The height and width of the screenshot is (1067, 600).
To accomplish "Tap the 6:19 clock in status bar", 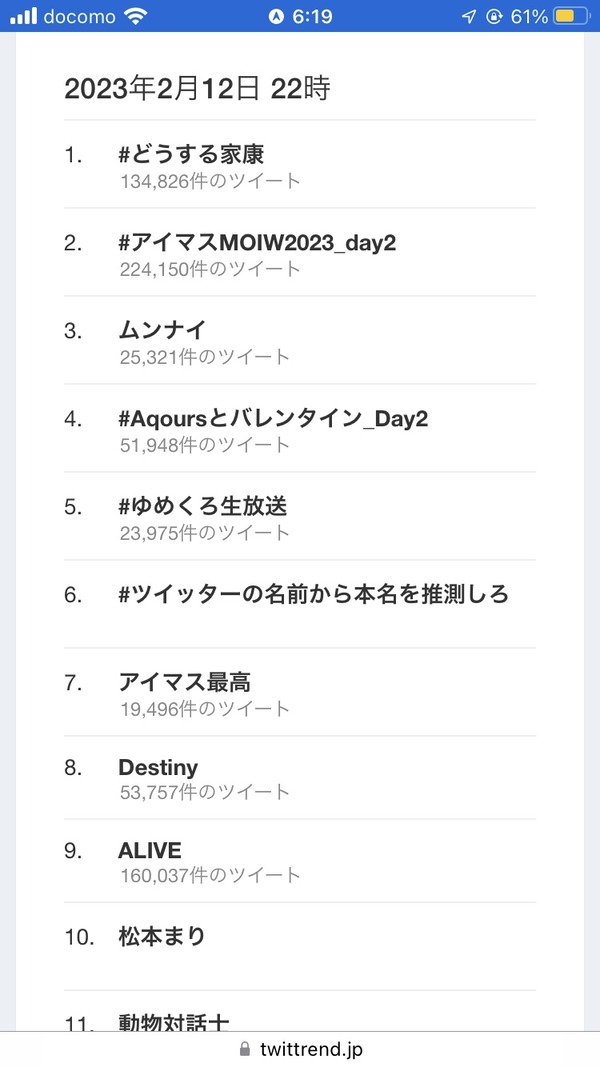I will (x=312, y=16).
